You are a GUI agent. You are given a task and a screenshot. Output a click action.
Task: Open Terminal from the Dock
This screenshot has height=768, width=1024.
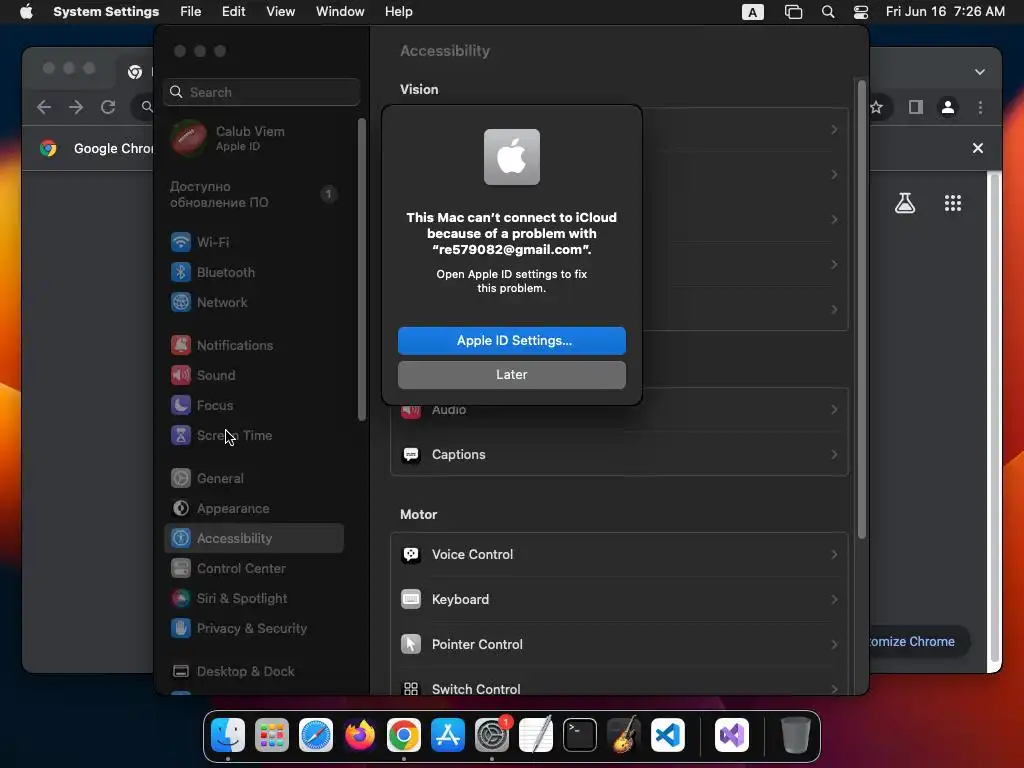click(x=580, y=735)
